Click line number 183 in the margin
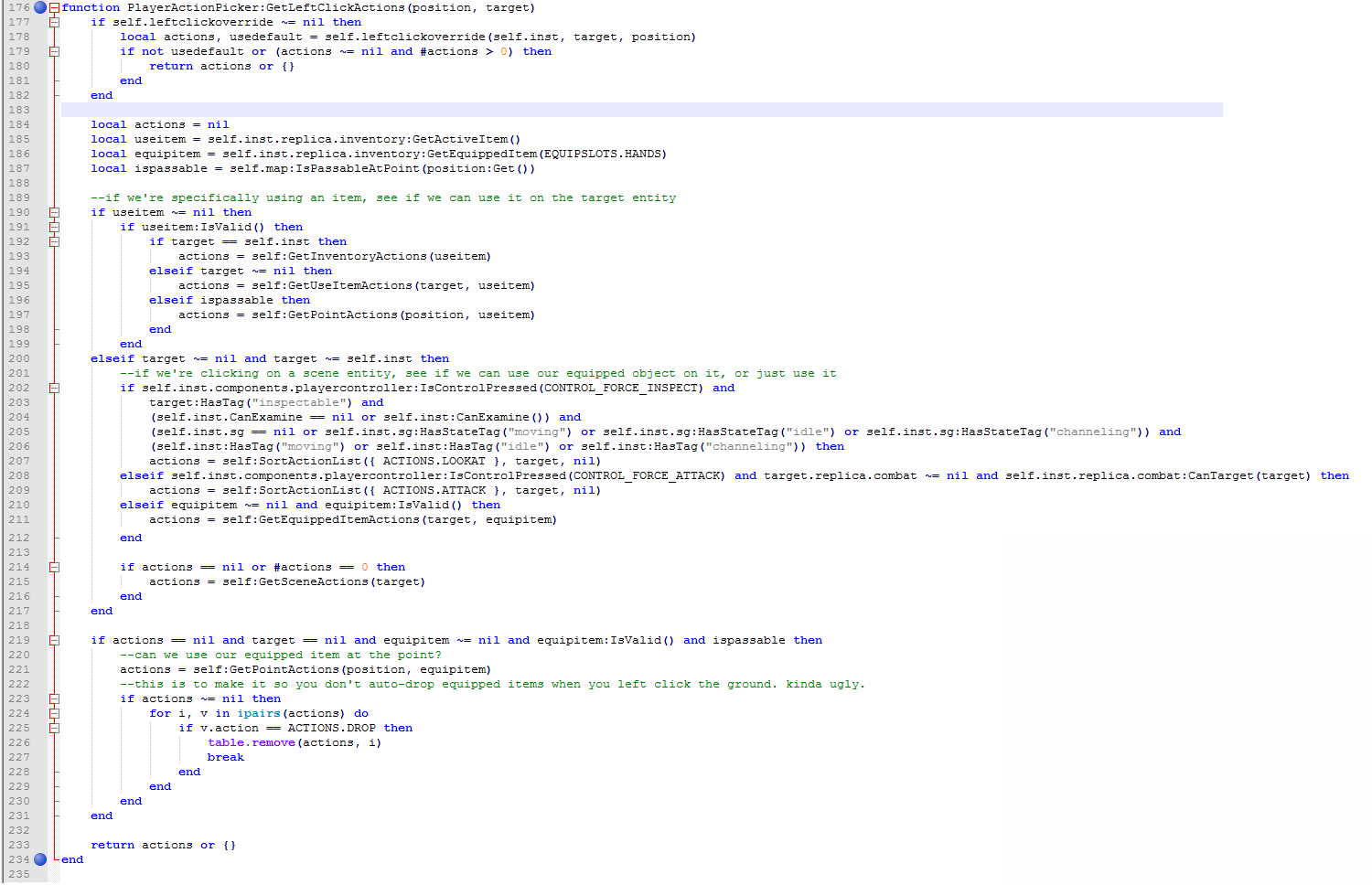 click(x=18, y=110)
